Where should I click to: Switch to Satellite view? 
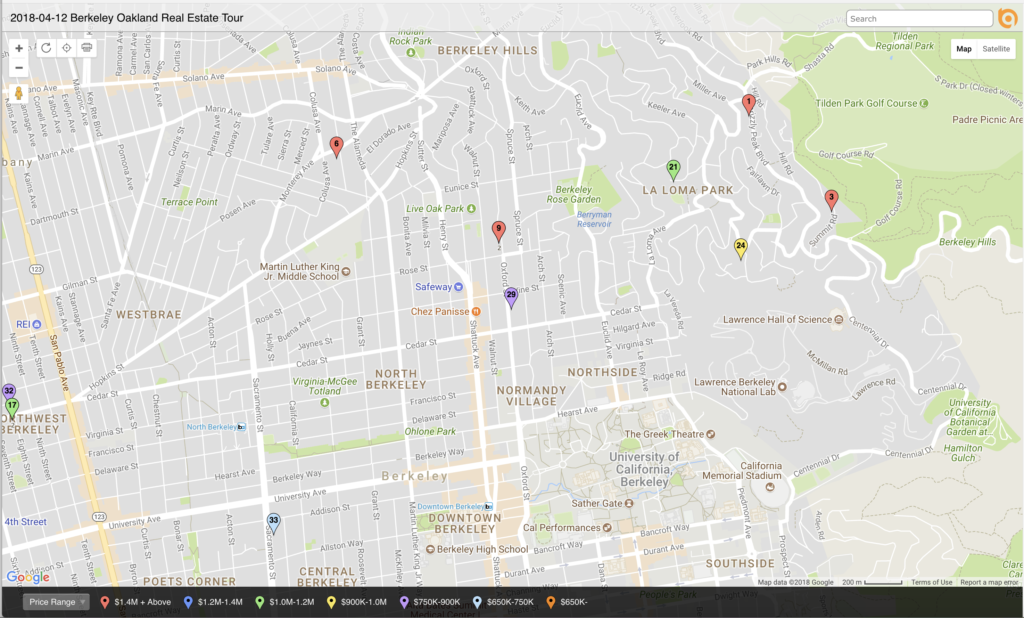(995, 48)
